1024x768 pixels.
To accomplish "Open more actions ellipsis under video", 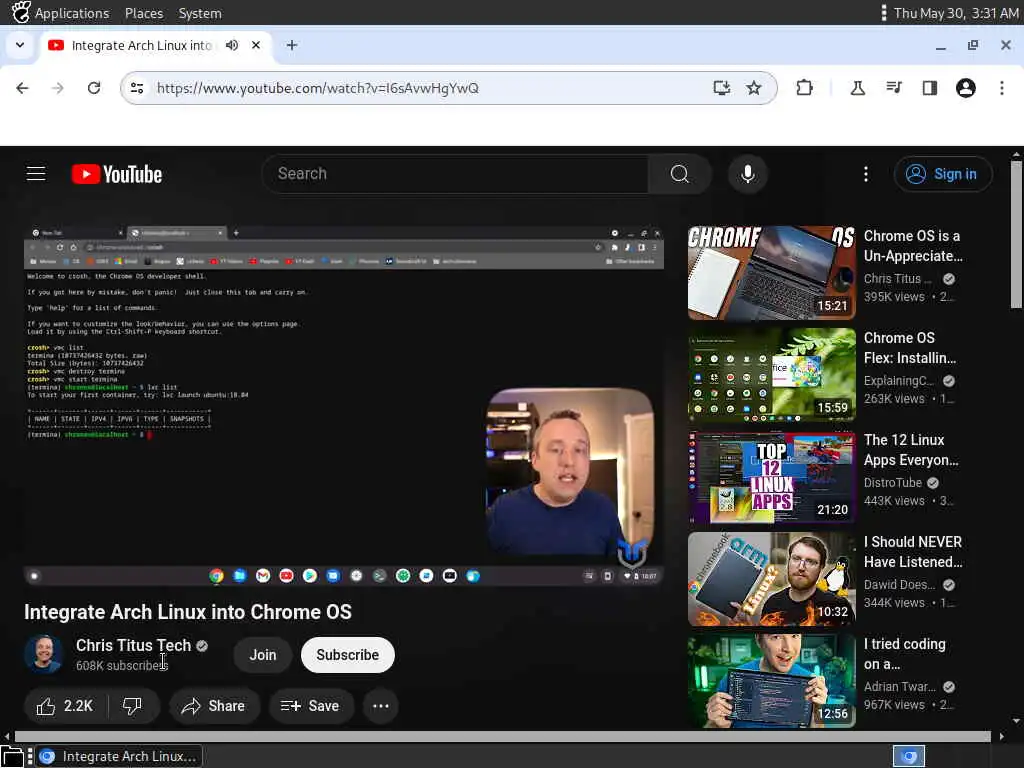I will 381,706.
